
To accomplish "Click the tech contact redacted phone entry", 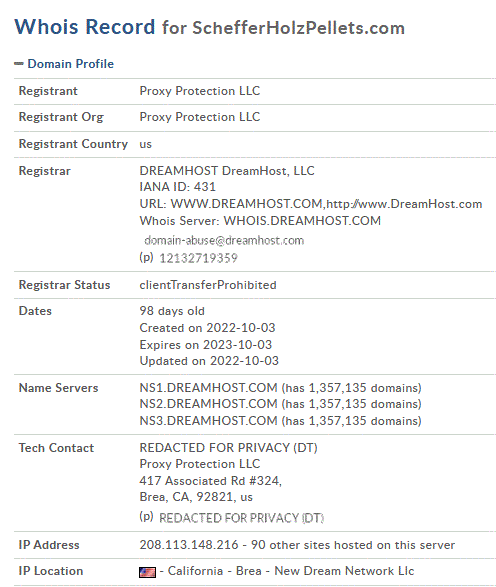I will [x=241, y=518].
